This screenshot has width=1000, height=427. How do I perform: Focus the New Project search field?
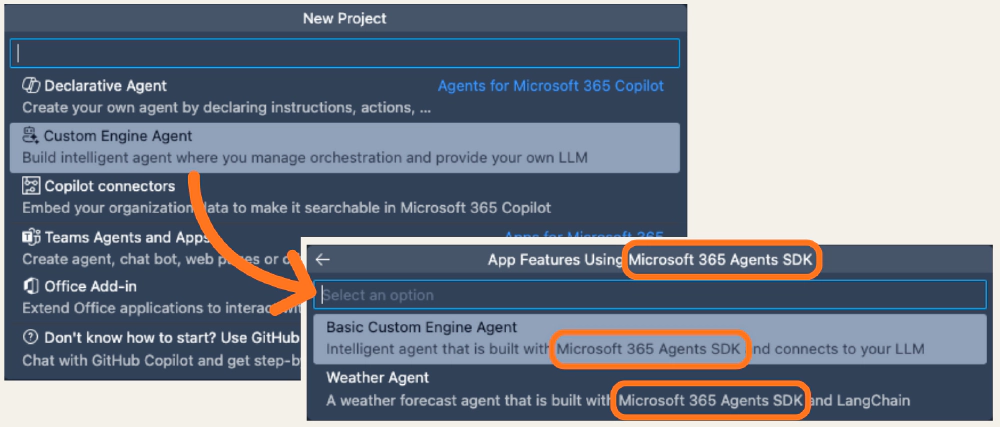click(x=345, y=53)
